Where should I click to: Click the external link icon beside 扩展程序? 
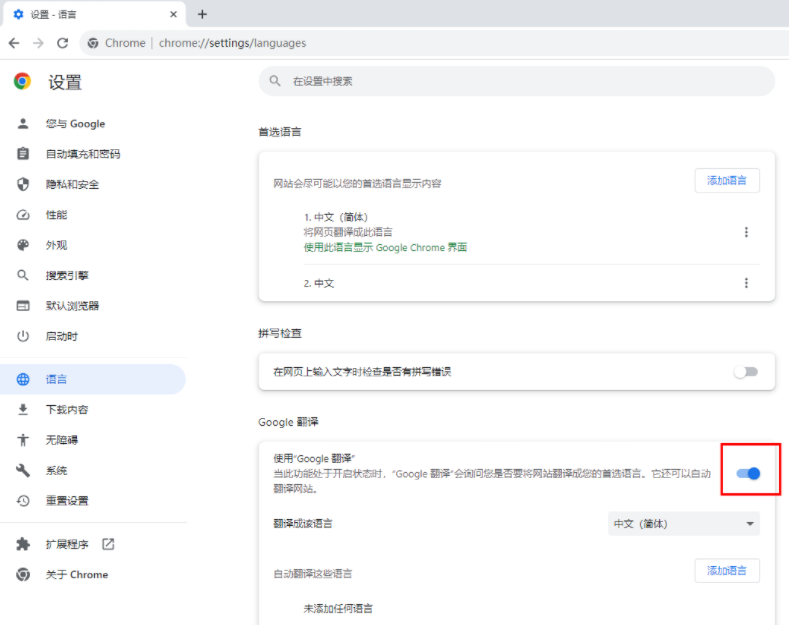point(108,544)
